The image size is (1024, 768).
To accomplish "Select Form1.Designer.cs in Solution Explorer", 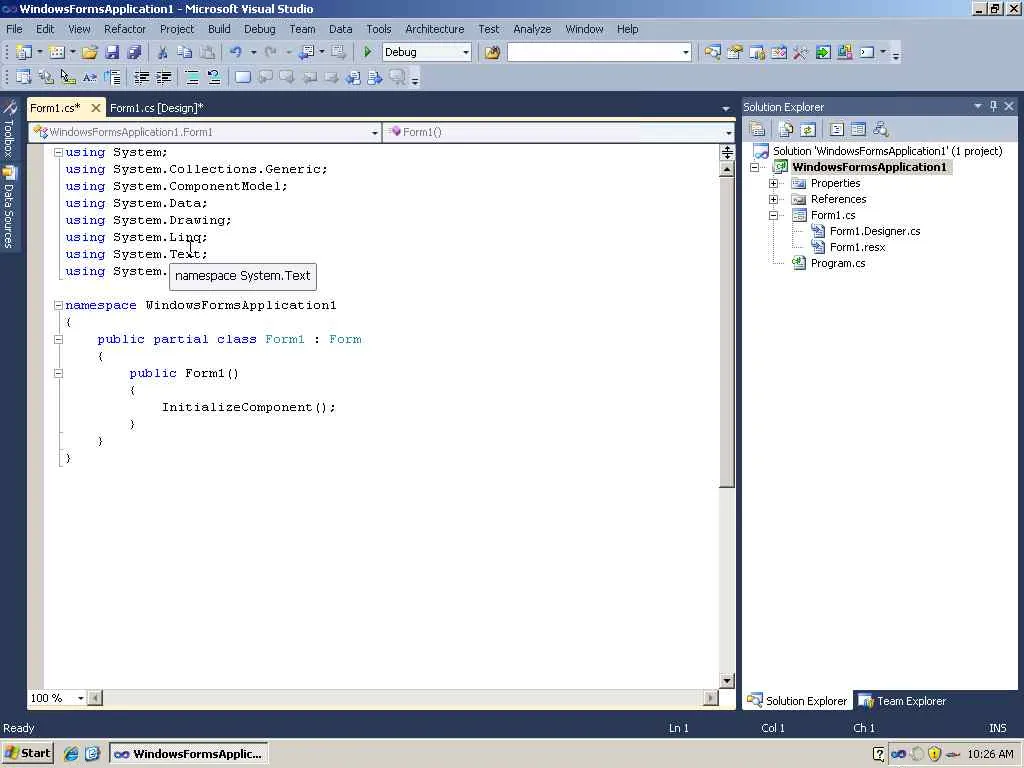I will (x=874, y=231).
